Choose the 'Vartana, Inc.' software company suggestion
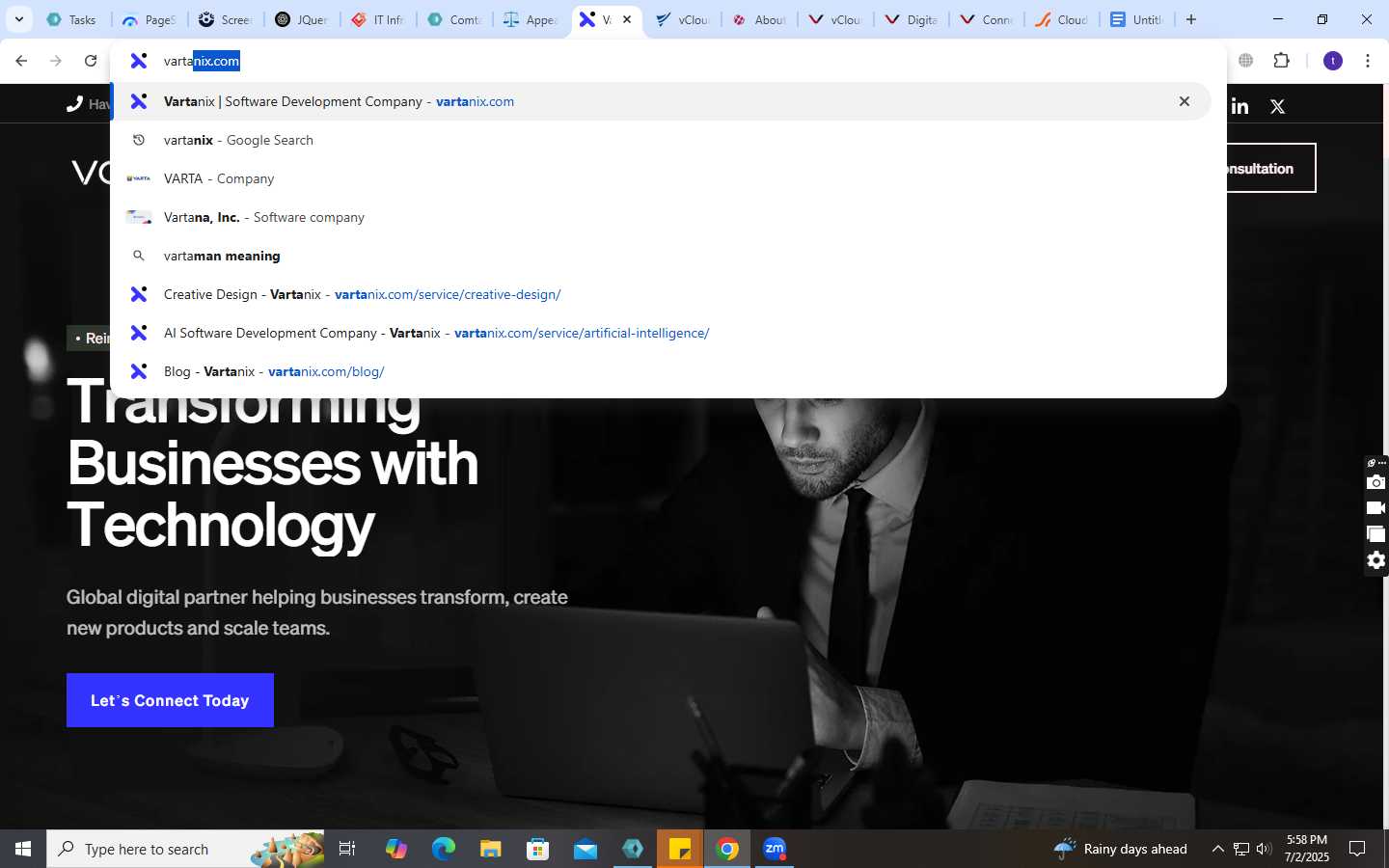 pyautogui.click(x=661, y=217)
